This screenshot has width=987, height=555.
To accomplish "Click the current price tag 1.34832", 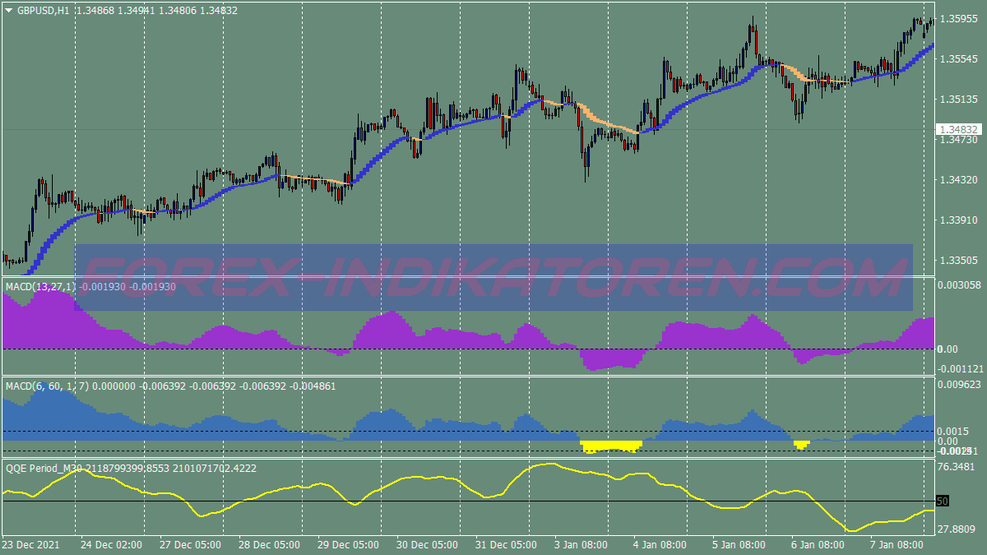I will [960, 130].
